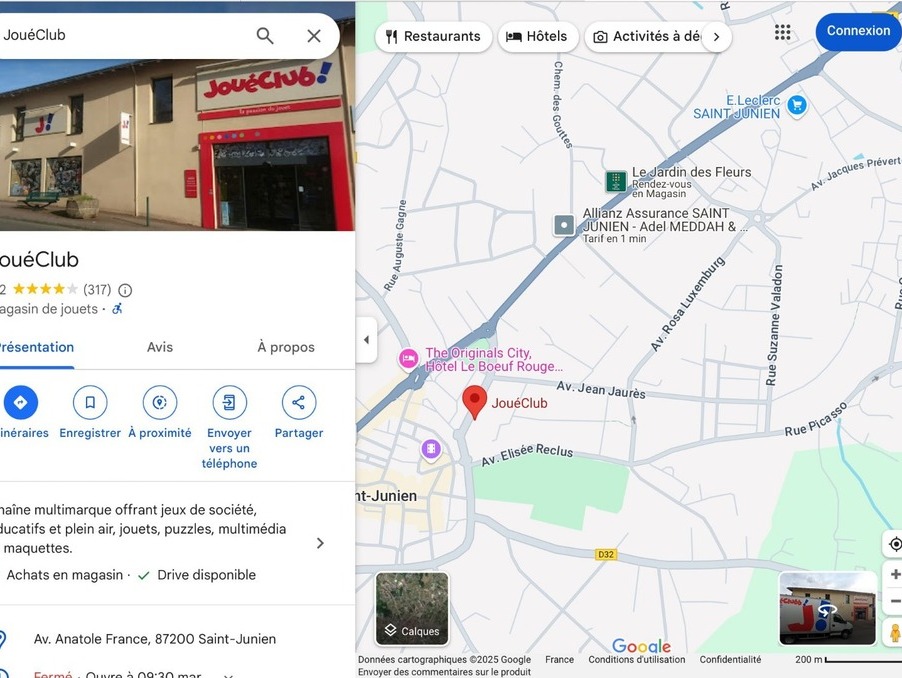Click the purple cinema marker on map

[431, 449]
